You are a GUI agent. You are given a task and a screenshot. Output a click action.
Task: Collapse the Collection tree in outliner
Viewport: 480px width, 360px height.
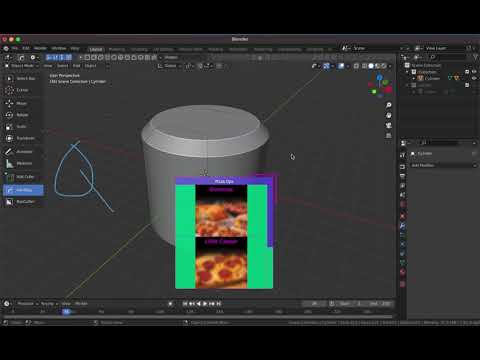pyautogui.click(x=407, y=72)
